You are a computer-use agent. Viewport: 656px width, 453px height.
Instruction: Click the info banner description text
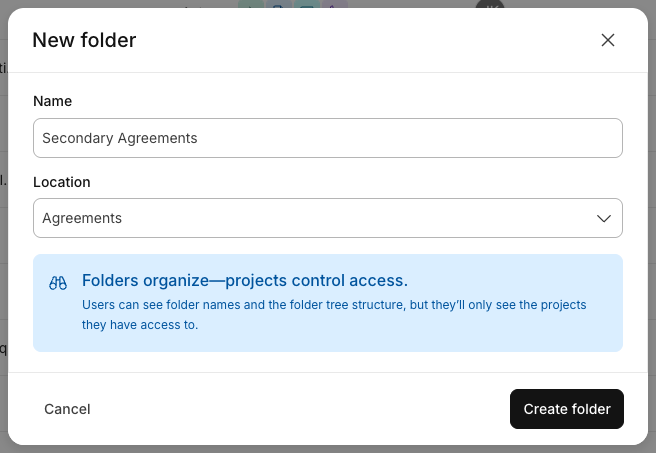[x=334, y=315]
